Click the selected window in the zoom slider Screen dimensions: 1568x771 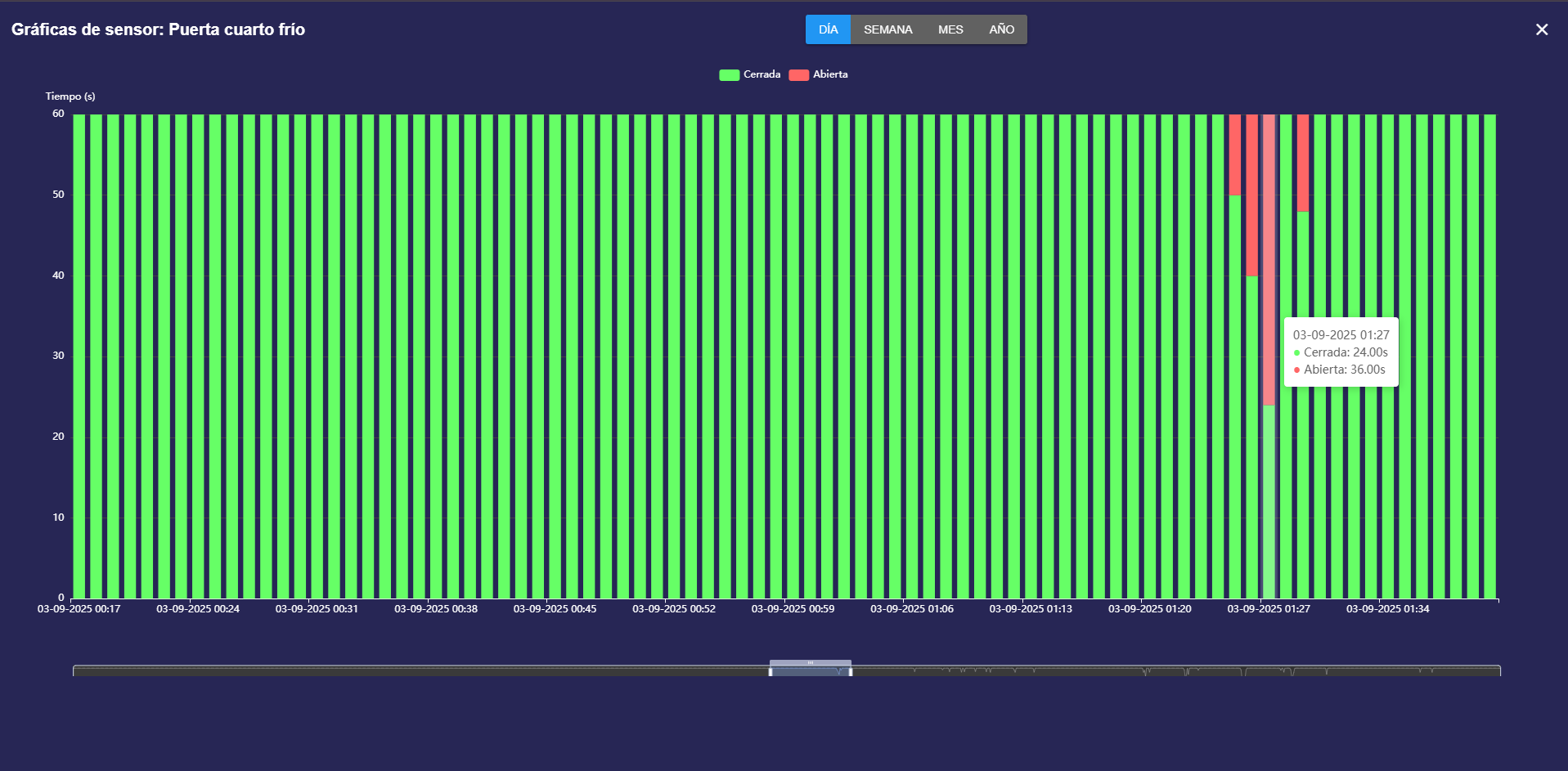click(x=811, y=672)
